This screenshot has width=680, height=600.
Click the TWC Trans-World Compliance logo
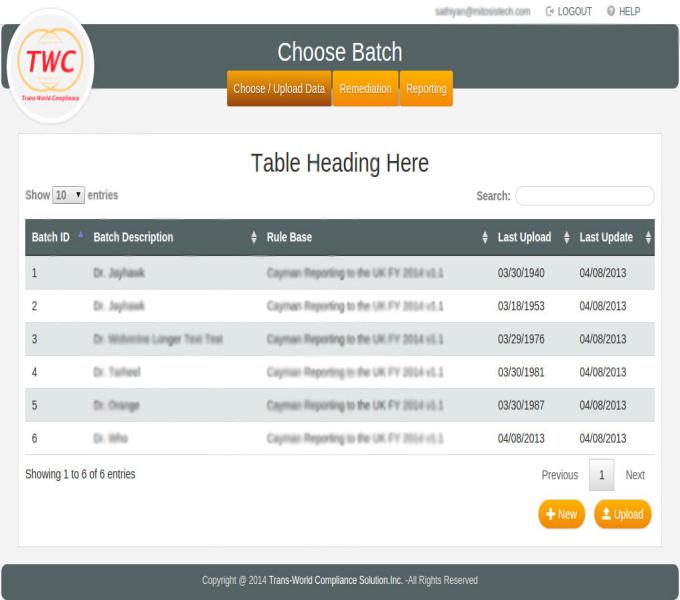51,67
